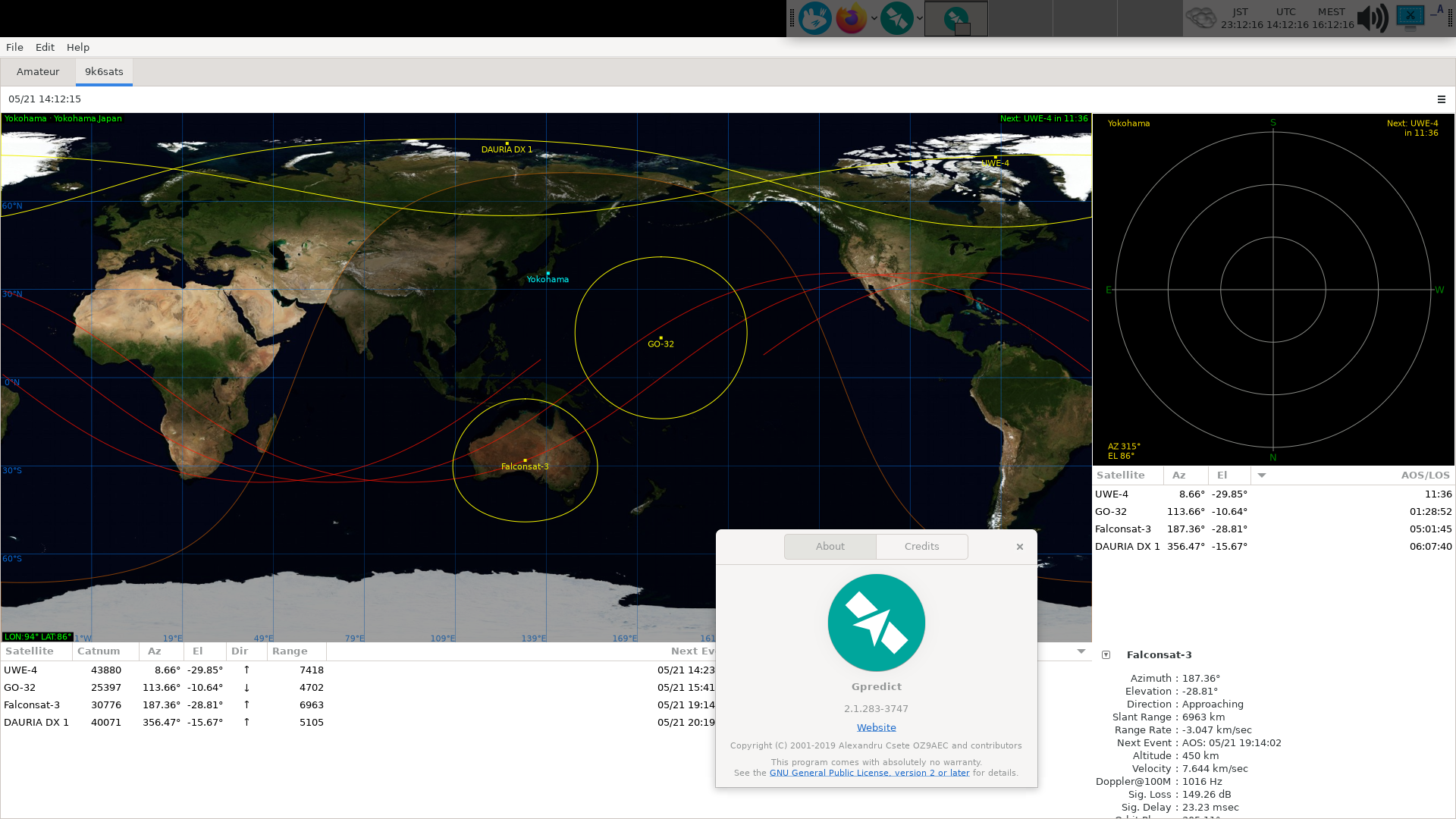This screenshot has width=1456, height=819.
Task: Click the speaker volume icon in system tray
Action: tap(1373, 18)
